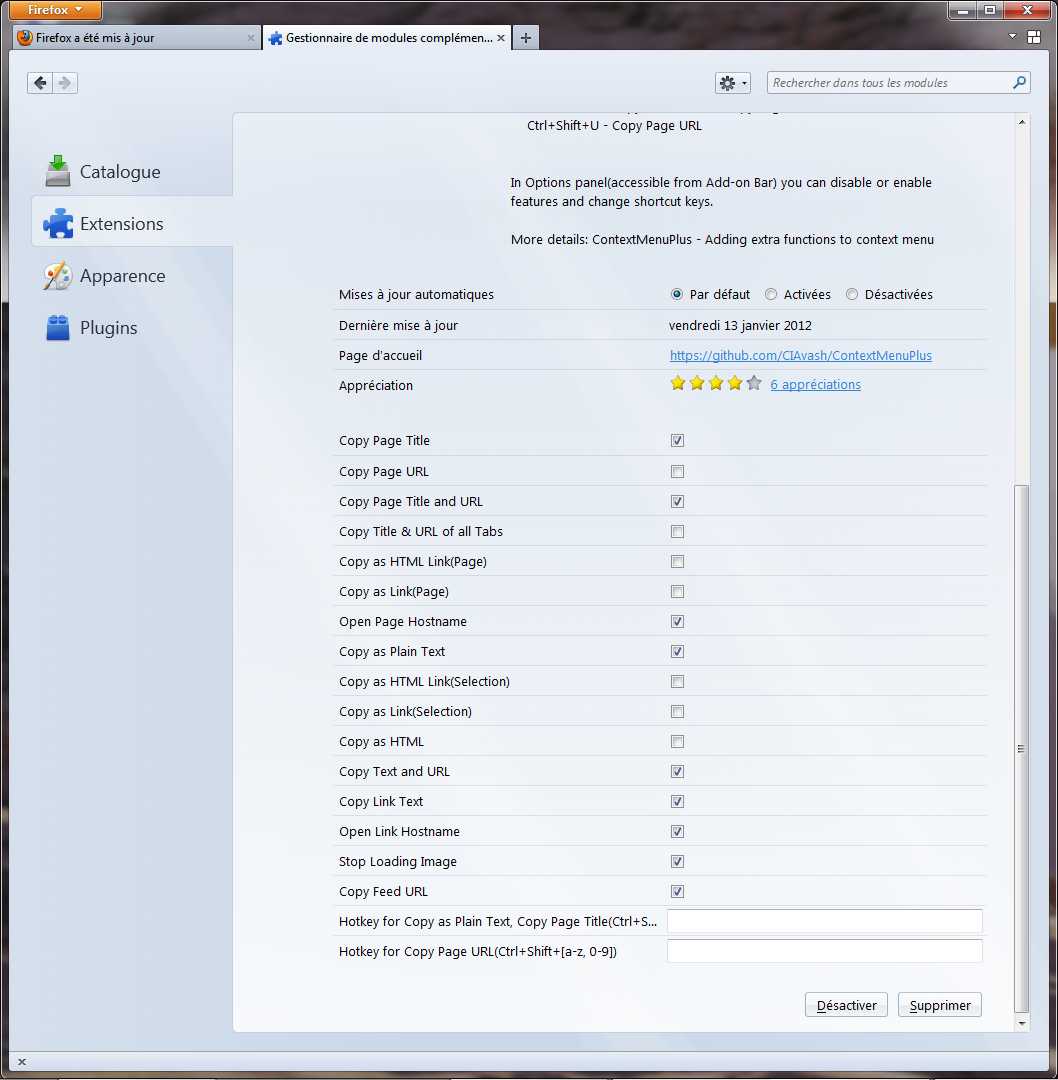Switch to 'Firefox a été mis à jour' tab

136,38
